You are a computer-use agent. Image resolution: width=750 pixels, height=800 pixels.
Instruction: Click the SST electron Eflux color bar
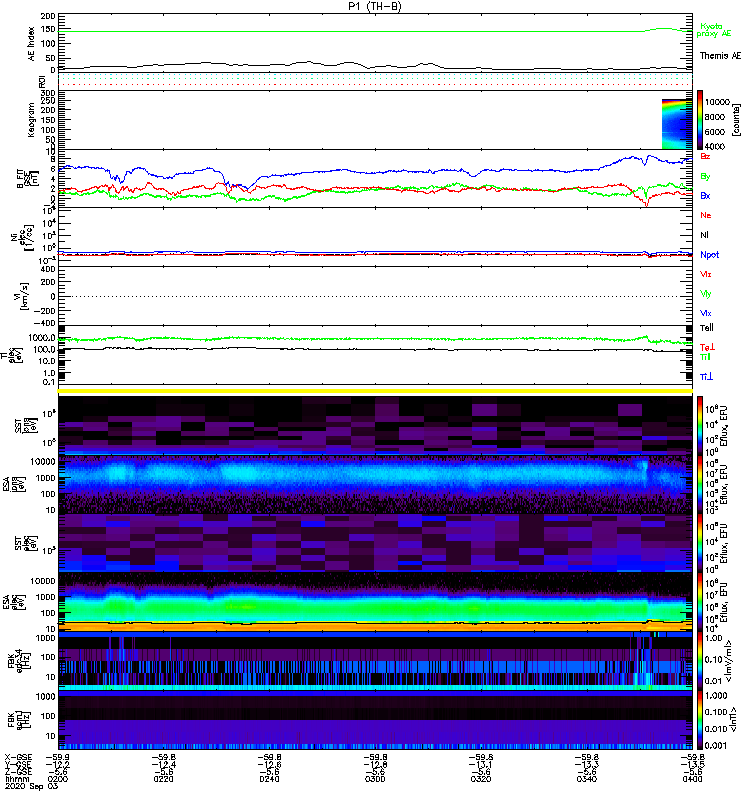click(700, 543)
